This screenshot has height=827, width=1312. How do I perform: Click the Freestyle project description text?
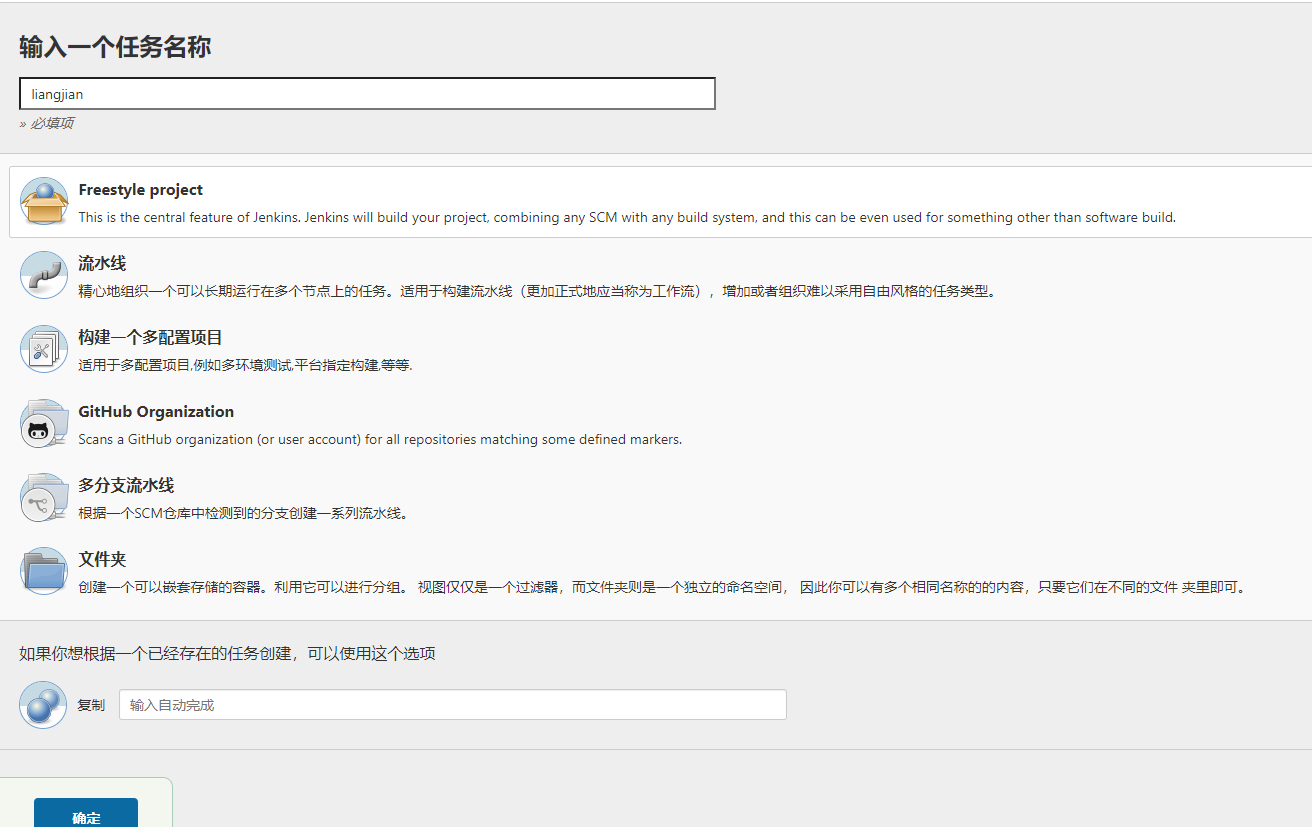[x=627, y=217]
